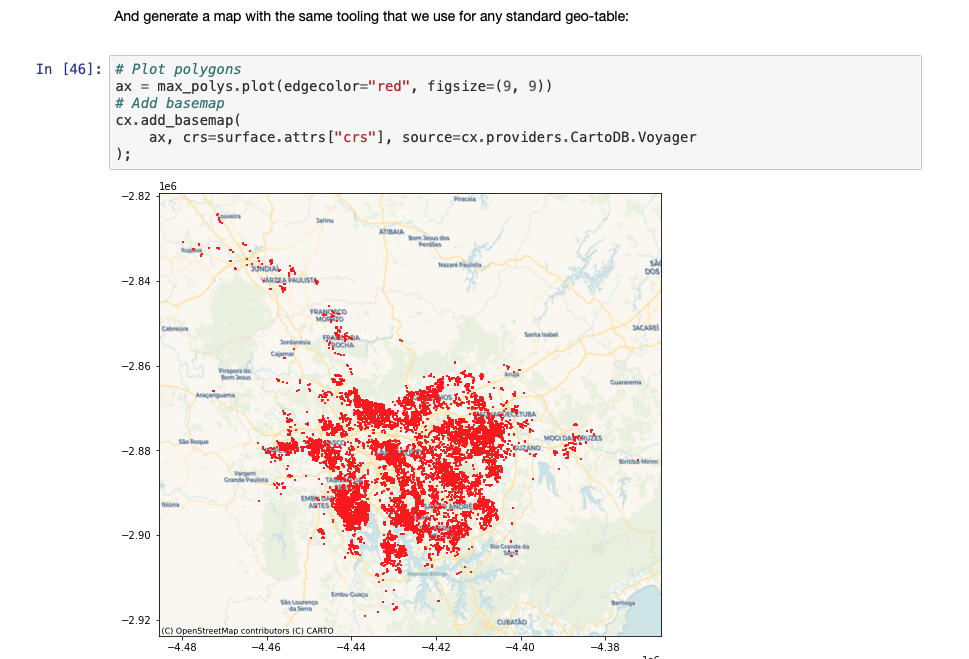
Task: Click the Santa Isabel label on map
Action: point(540,334)
